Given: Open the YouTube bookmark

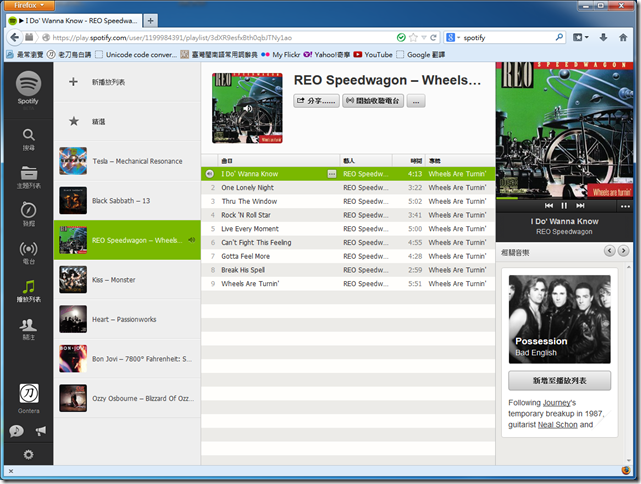Looking at the screenshot, I should (x=373, y=54).
